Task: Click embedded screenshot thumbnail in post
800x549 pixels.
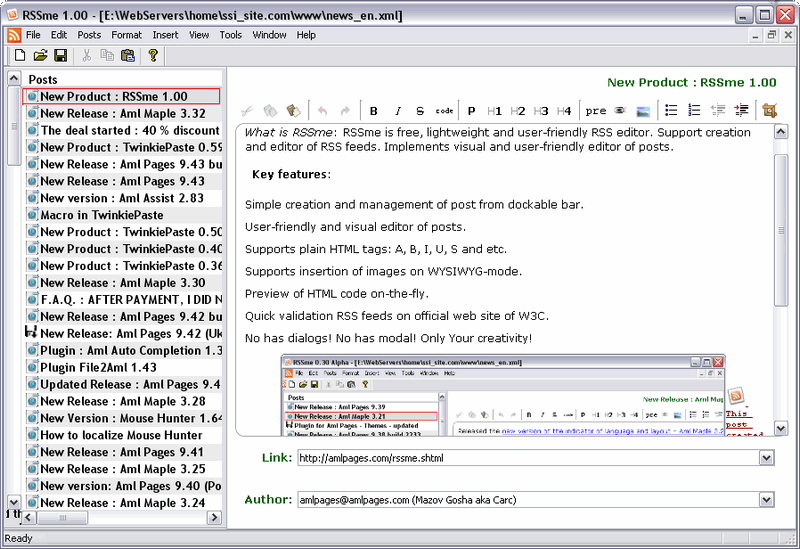Action: point(503,395)
